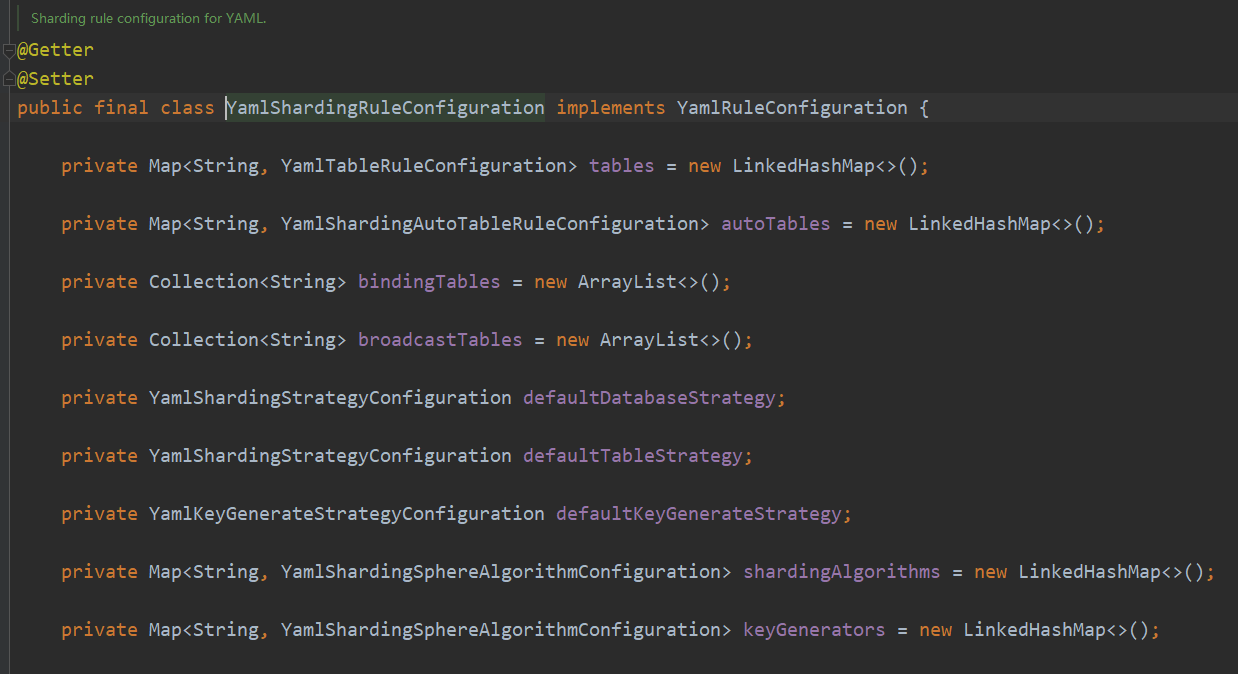Click YamlShardingSphereAlgorithmConfiguration on the shardingAlgorithms line

(x=501, y=572)
